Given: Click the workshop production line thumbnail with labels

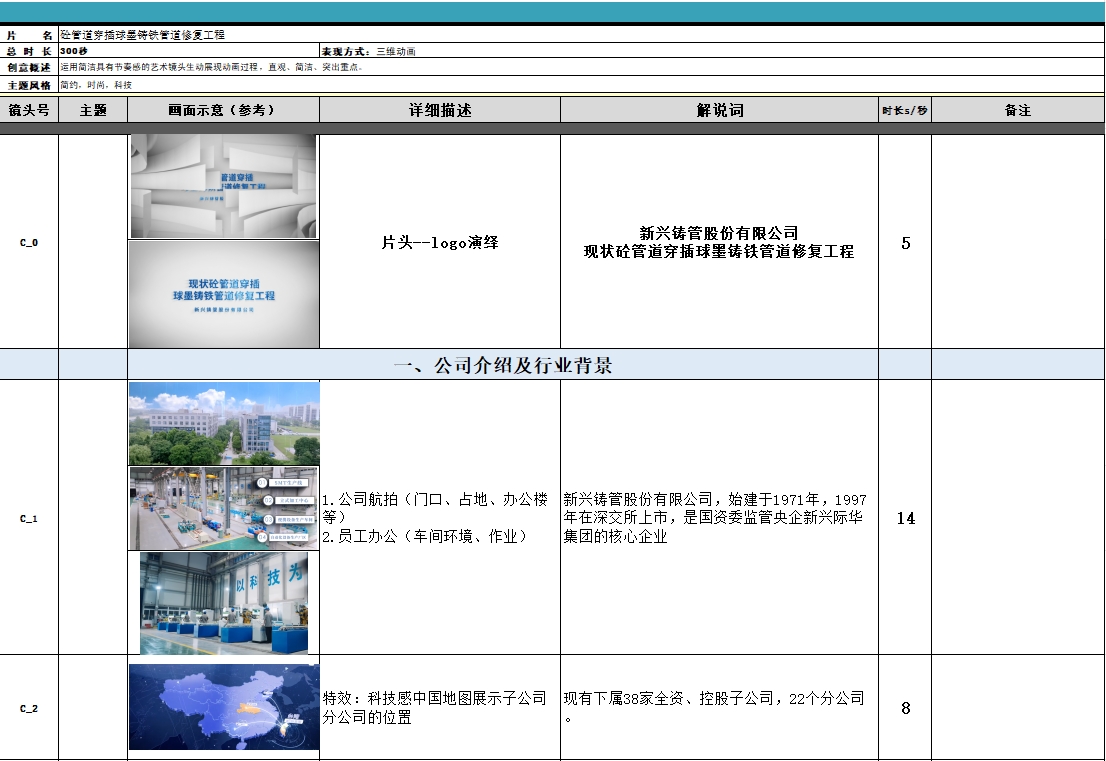Looking at the screenshot, I should click(x=224, y=509).
